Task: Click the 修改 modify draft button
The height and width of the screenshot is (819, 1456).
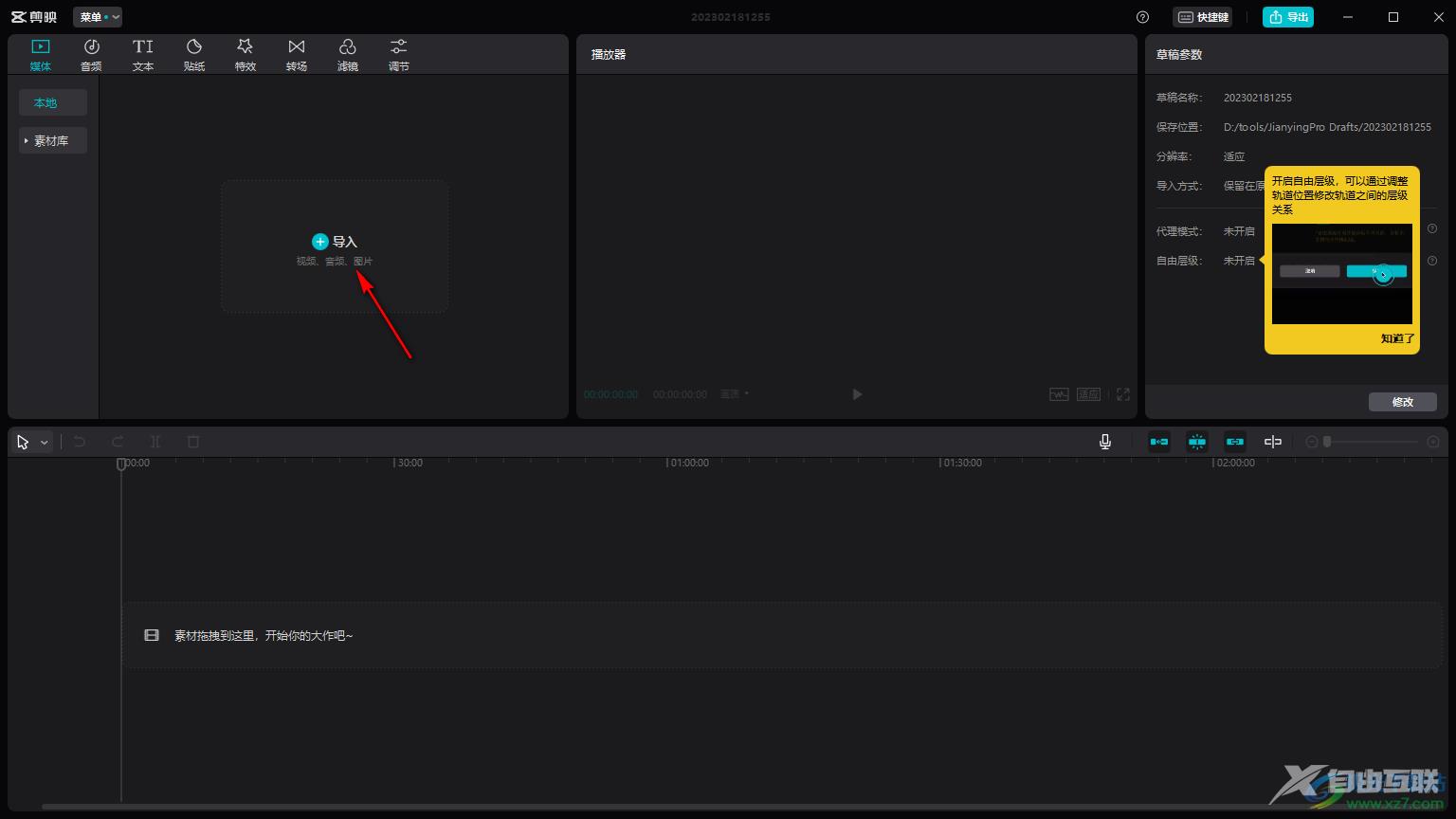Action: pyautogui.click(x=1403, y=402)
